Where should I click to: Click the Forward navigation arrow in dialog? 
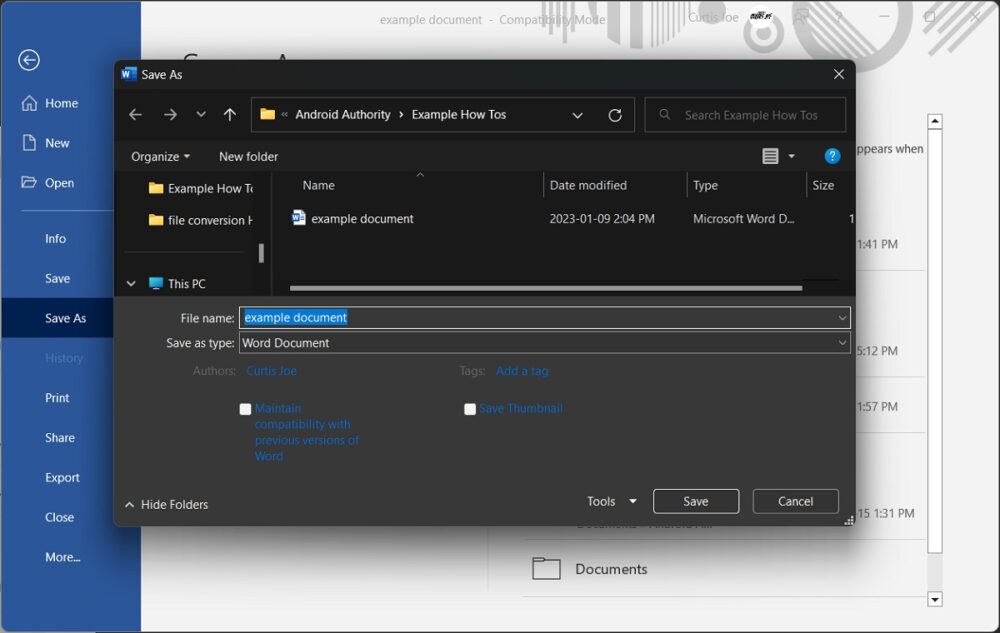point(170,115)
